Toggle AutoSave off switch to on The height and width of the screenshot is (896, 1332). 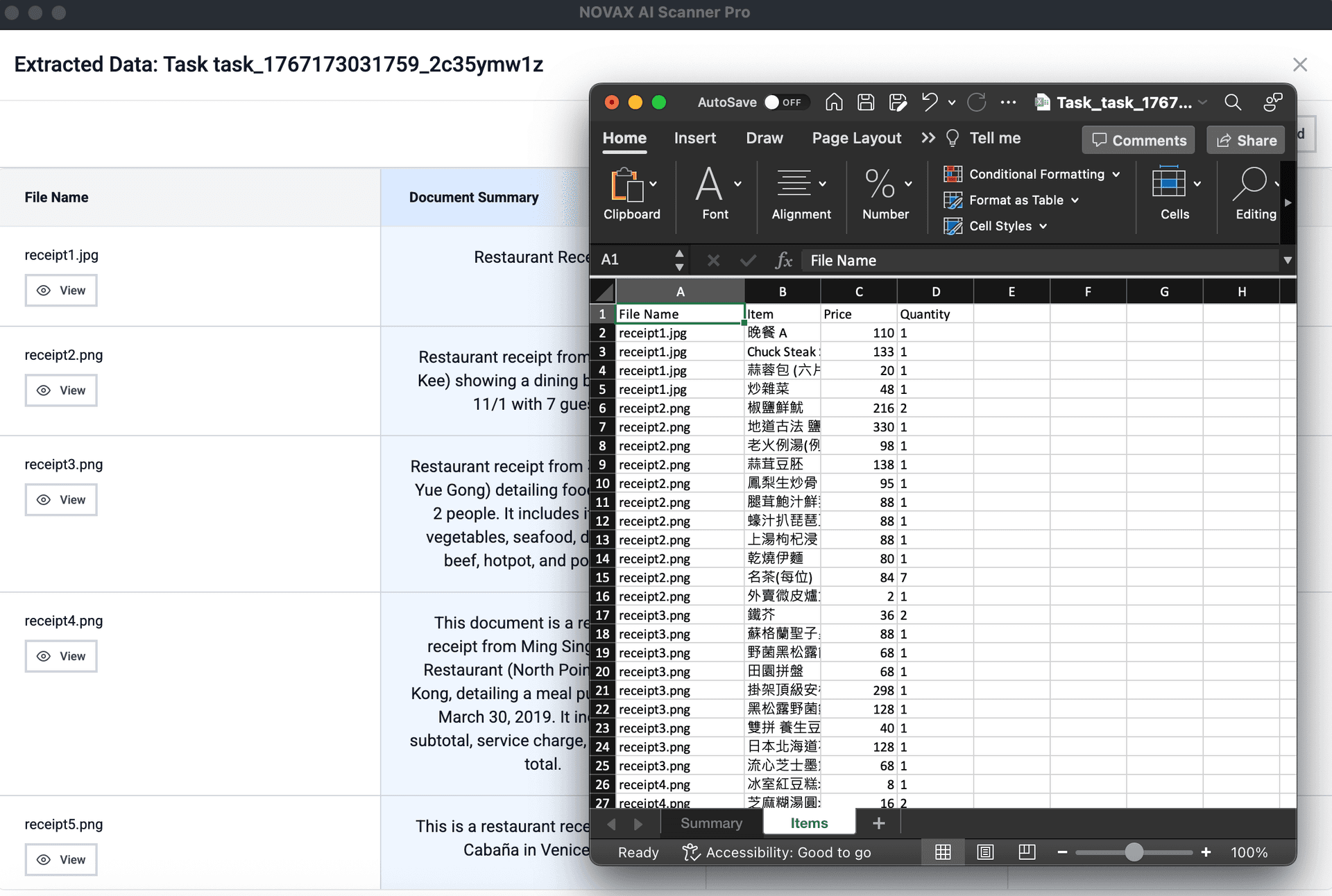coord(786,102)
